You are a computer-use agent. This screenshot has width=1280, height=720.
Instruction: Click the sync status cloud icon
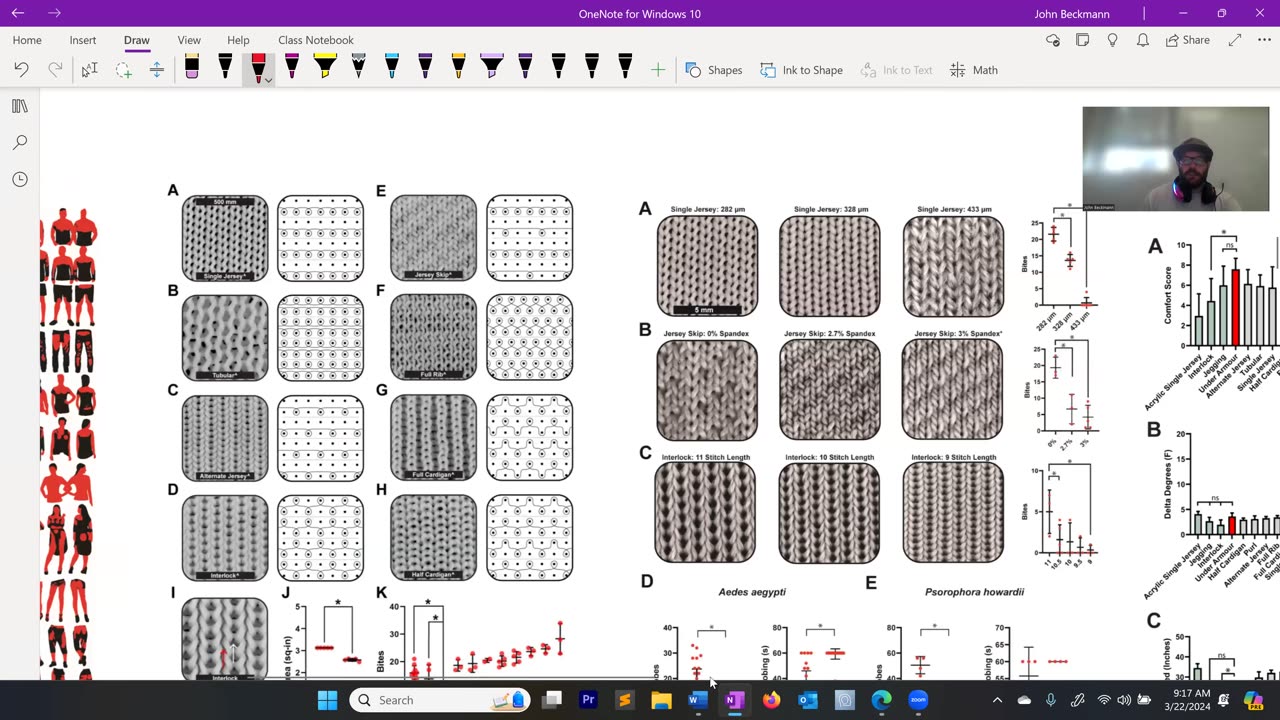1053,40
